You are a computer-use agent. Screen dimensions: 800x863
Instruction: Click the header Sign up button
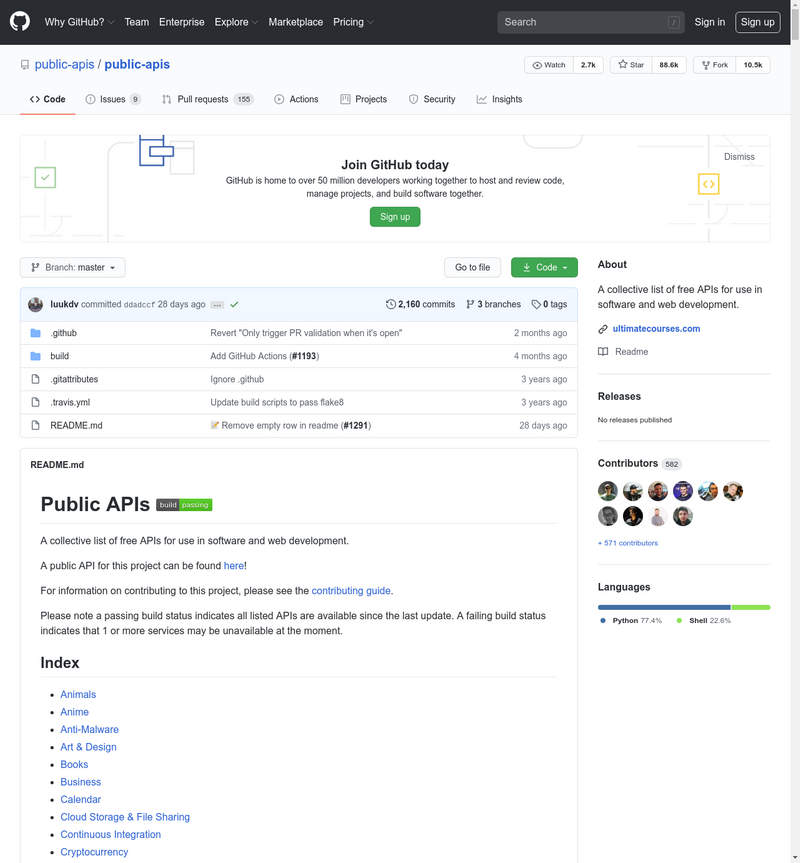(758, 22)
